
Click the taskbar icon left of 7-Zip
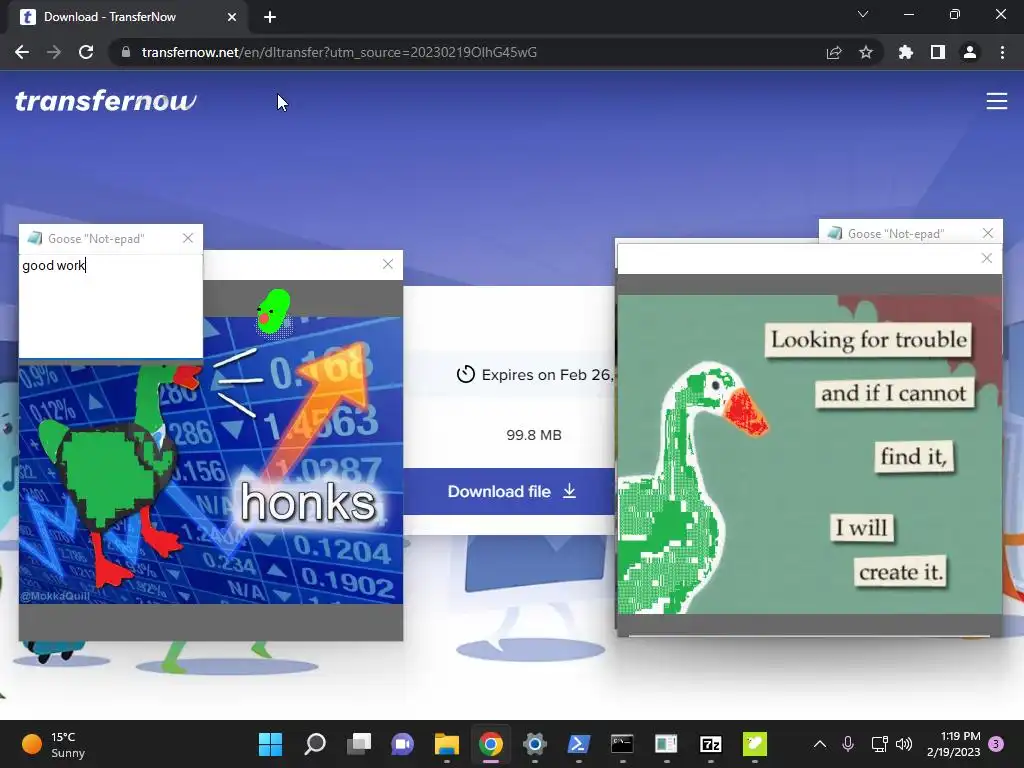point(666,744)
